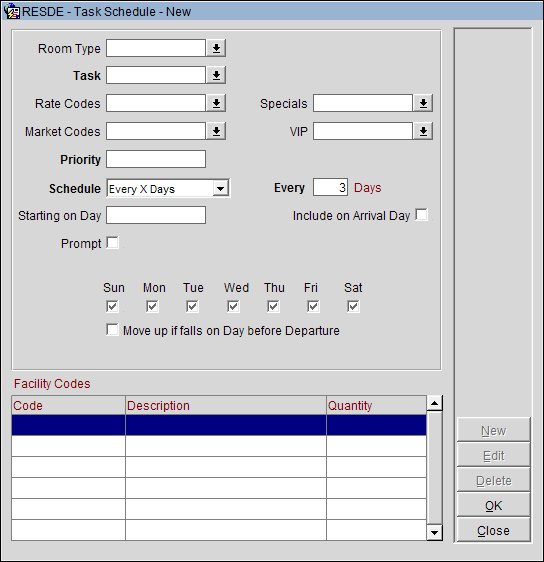Click the Facility Codes scroll down arrow
Screen dimensions: 544x562
[x=435, y=533]
